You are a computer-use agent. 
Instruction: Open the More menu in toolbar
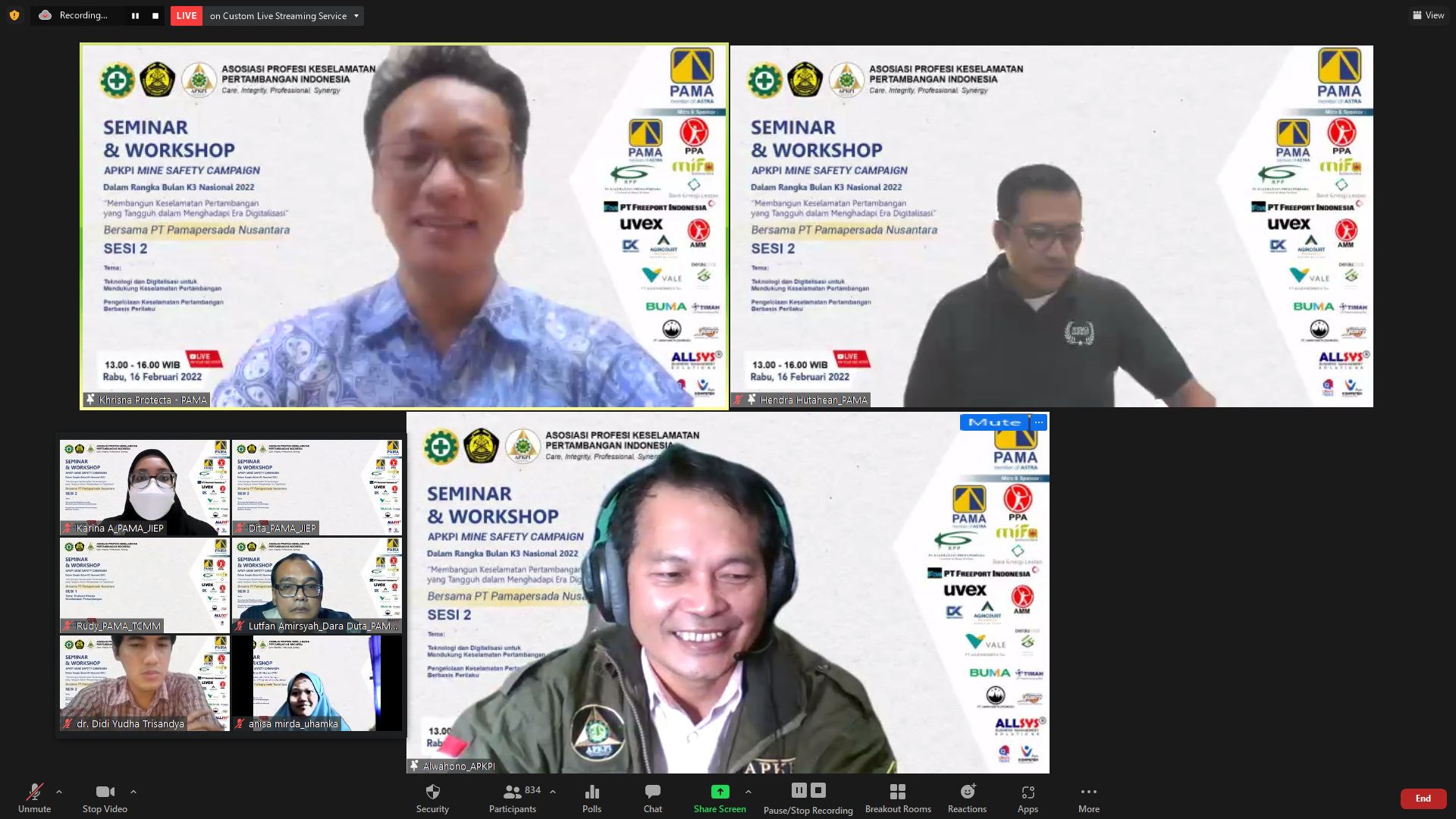(1088, 792)
